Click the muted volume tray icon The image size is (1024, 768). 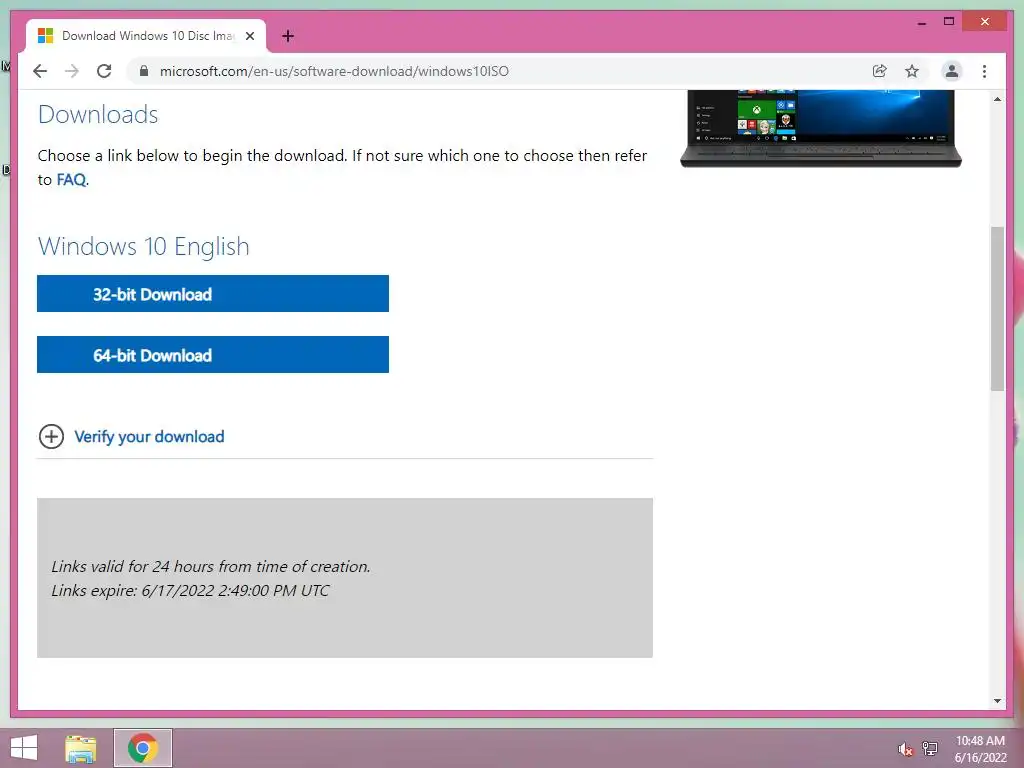(905, 748)
